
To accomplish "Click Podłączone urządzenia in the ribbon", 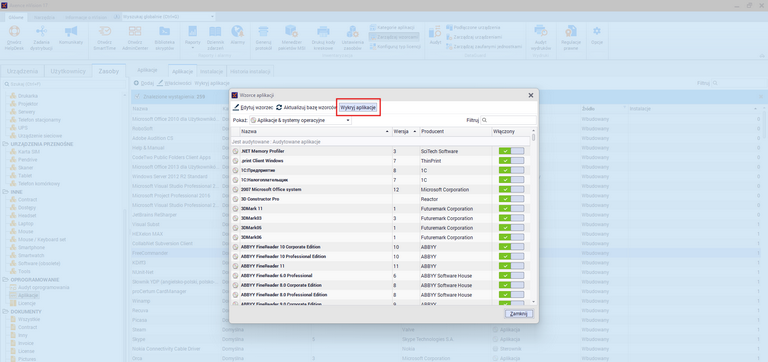I will click(x=473, y=27).
